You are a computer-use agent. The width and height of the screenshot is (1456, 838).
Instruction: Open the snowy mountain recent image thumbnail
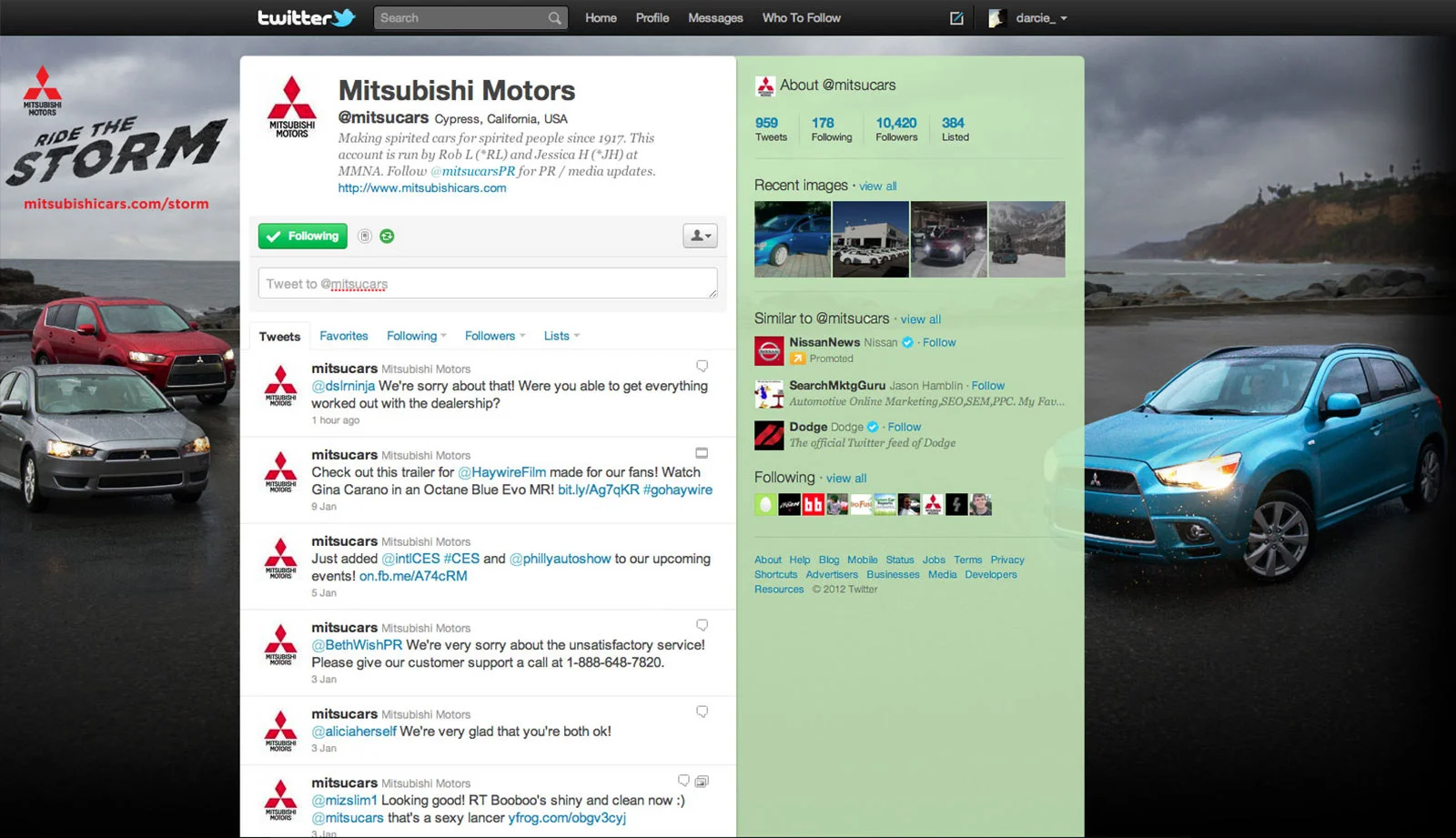1027,239
